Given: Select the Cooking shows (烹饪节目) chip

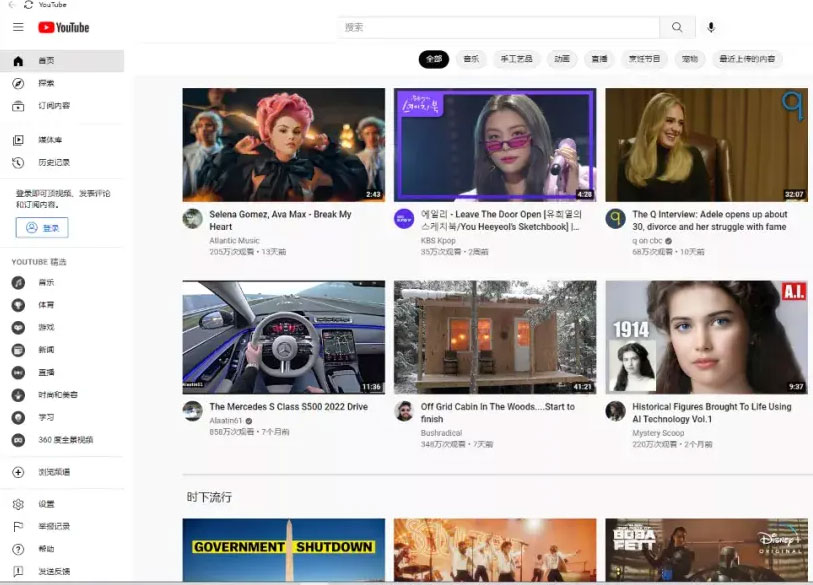Looking at the screenshot, I should click(644, 59).
